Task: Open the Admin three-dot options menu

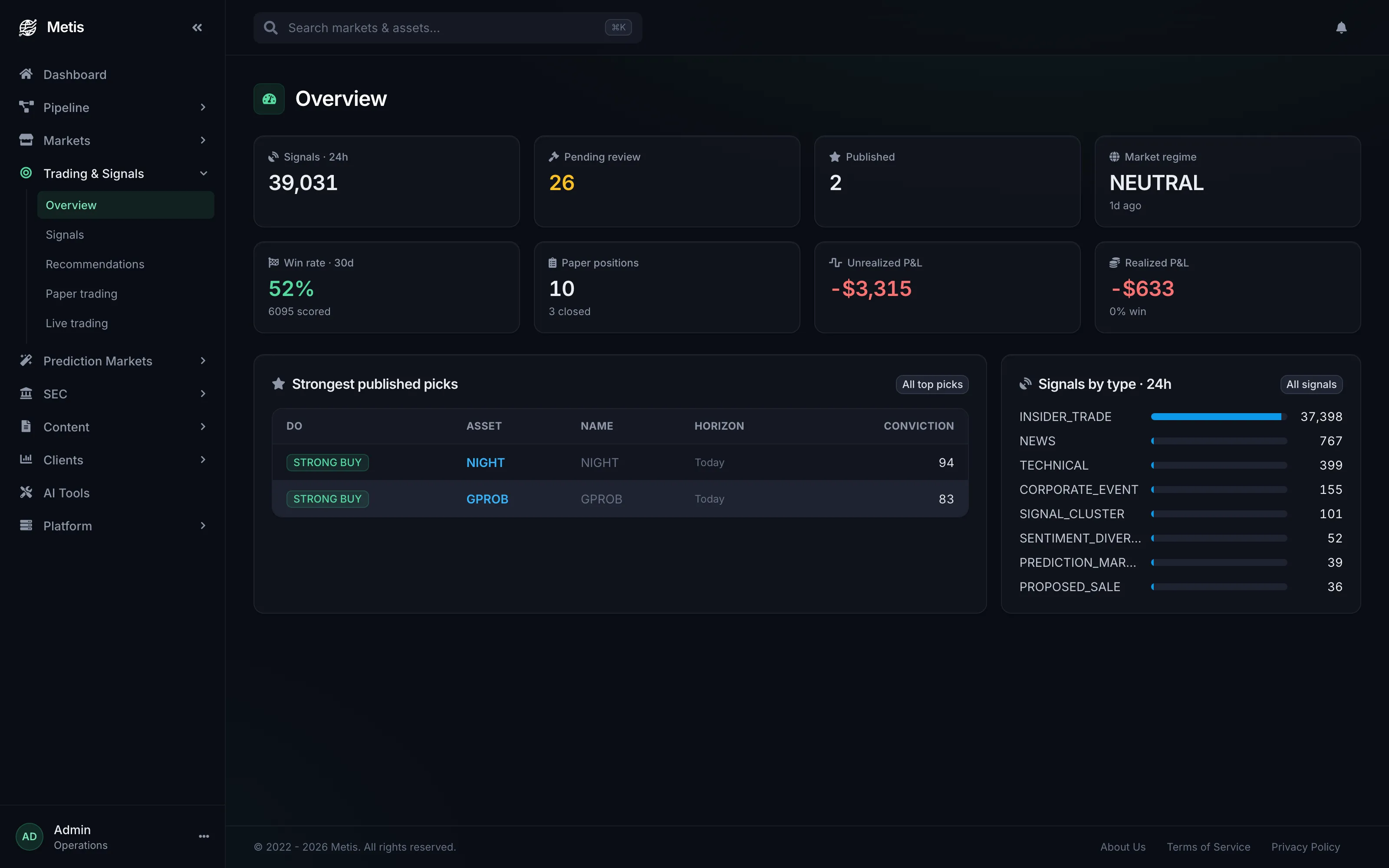Action: click(204, 836)
